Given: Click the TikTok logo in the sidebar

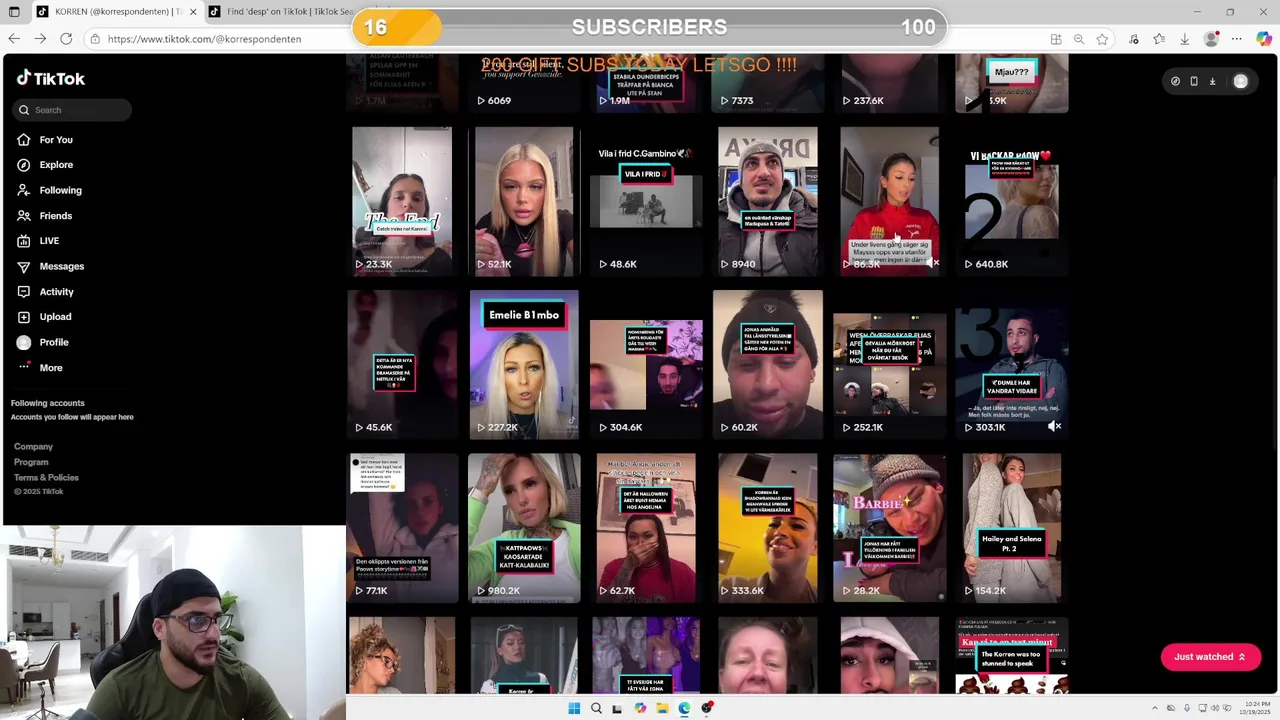Looking at the screenshot, I should point(51,78).
